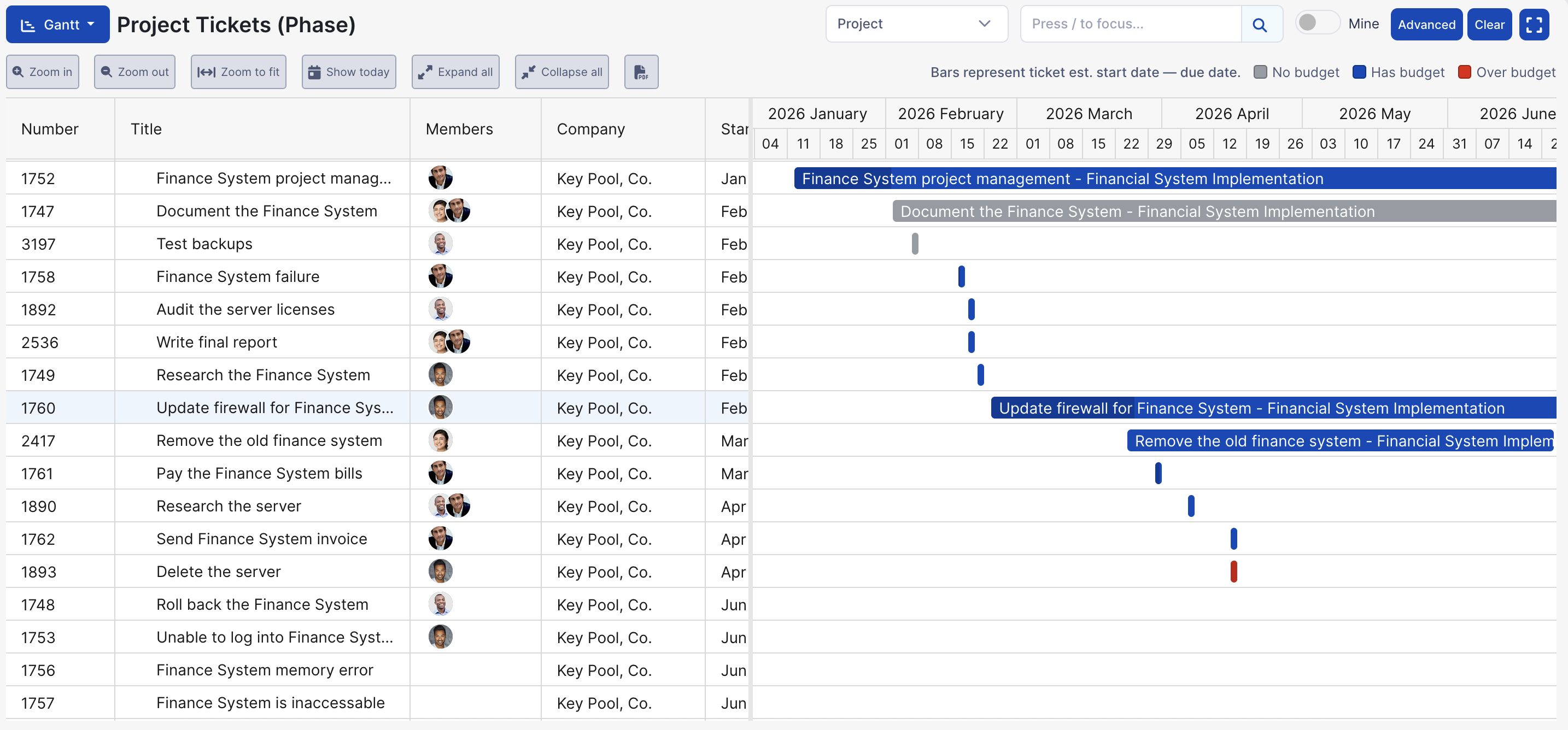Click the No budget legend swatch
The image size is (1568, 730).
point(1261,72)
